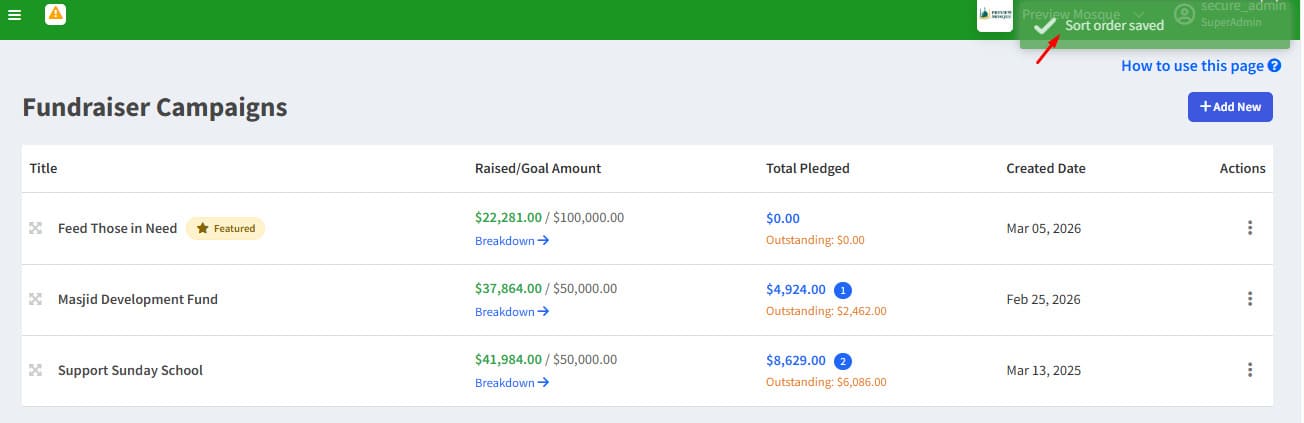Click the drag handle for Masjid Development Fund
The height and width of the screenshot is (423, 1304).
[x=35, y=299]
